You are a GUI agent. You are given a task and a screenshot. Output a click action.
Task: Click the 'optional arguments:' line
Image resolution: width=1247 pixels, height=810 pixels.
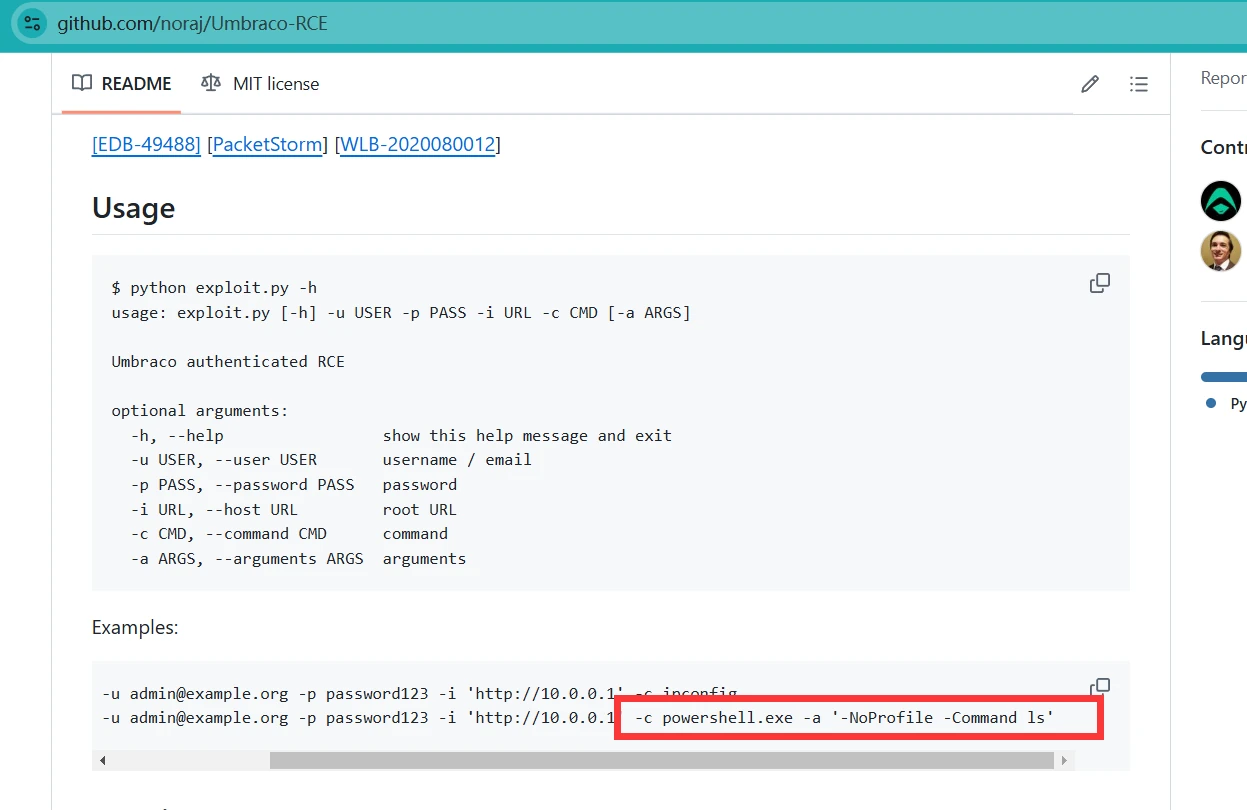tap(199, 410)
